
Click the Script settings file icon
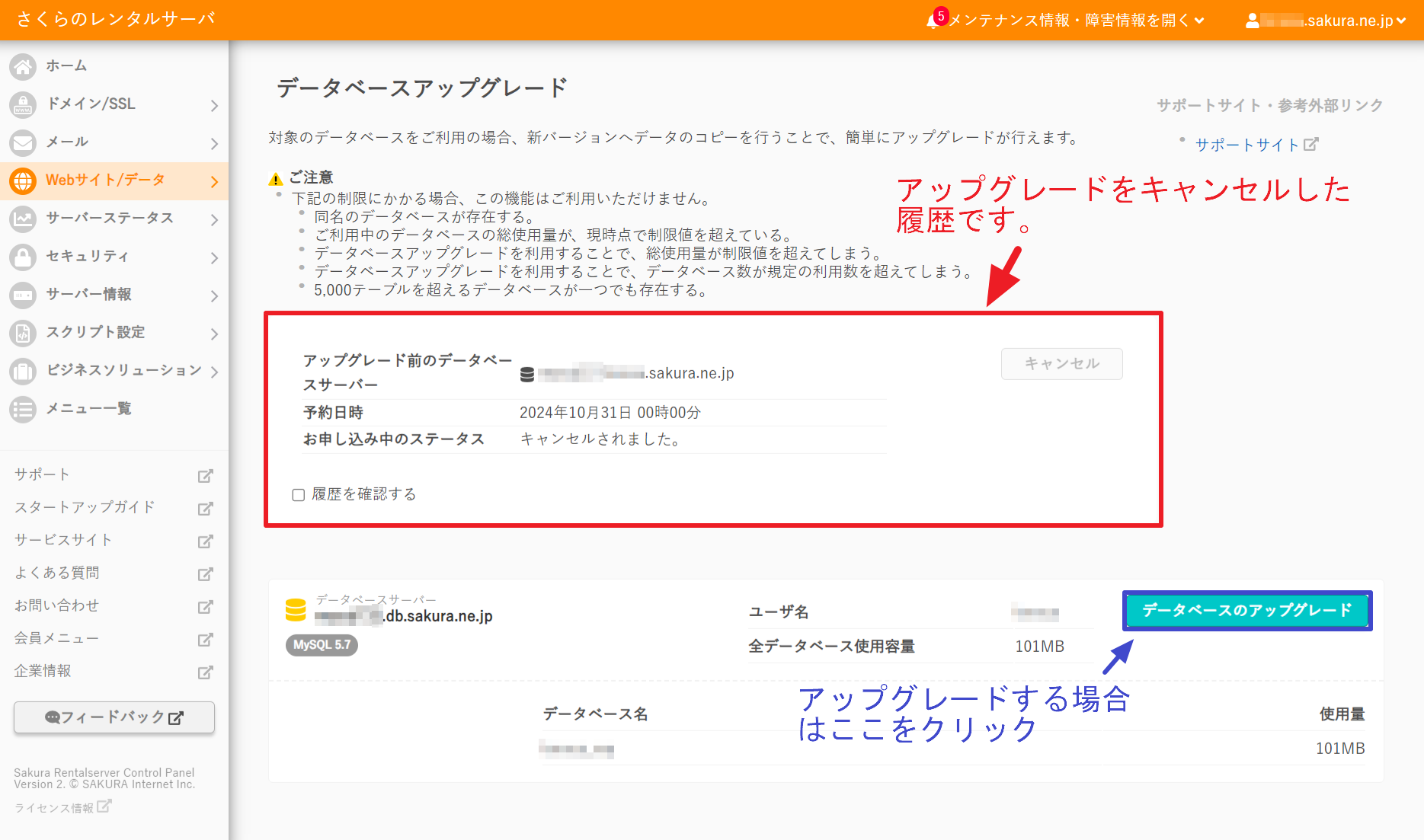tap(23, 333)
